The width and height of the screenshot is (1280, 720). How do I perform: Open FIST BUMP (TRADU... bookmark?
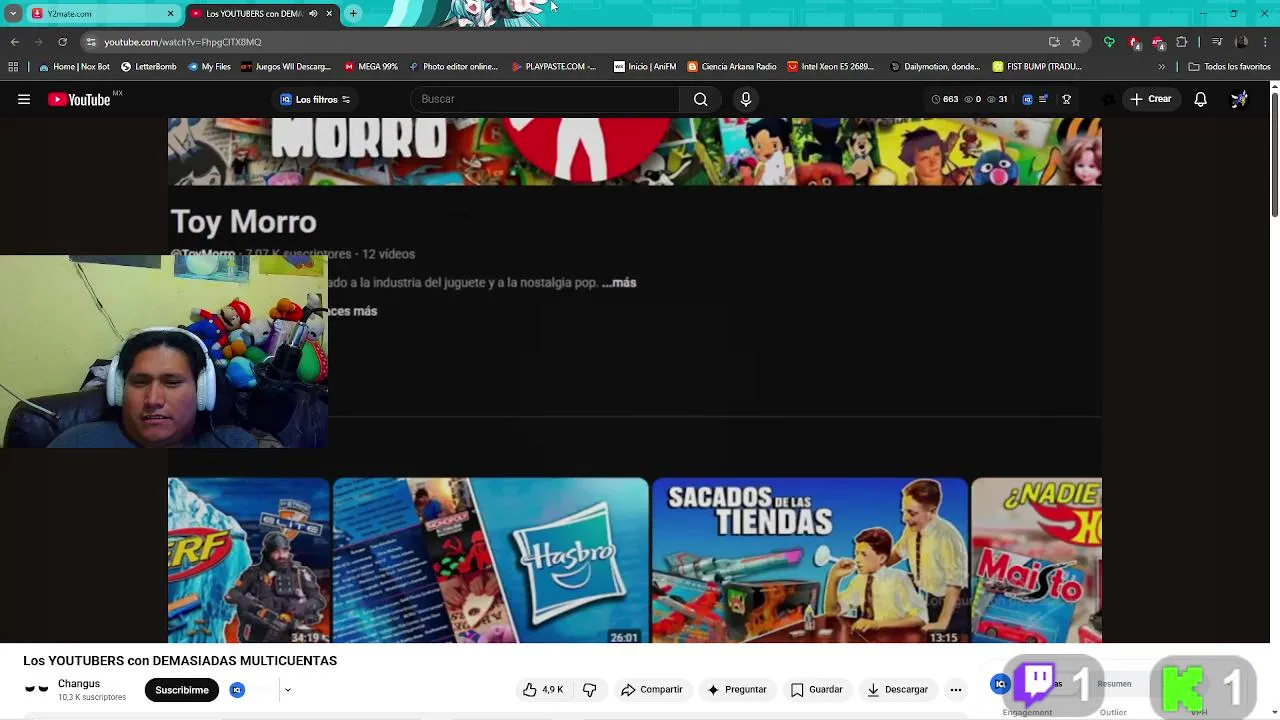click(1037, 67)
